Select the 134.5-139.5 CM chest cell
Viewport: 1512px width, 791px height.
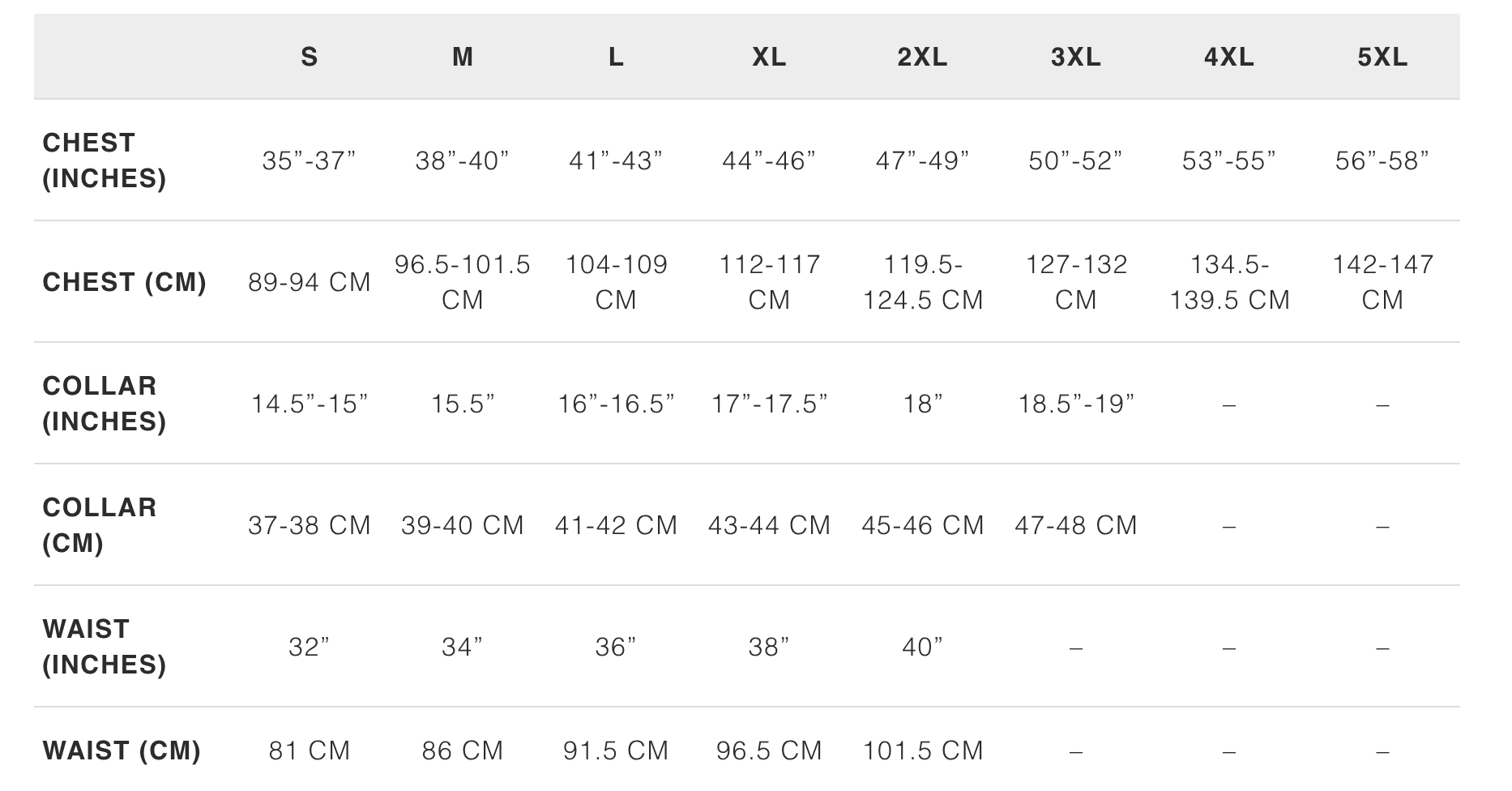pos(1229,282)
